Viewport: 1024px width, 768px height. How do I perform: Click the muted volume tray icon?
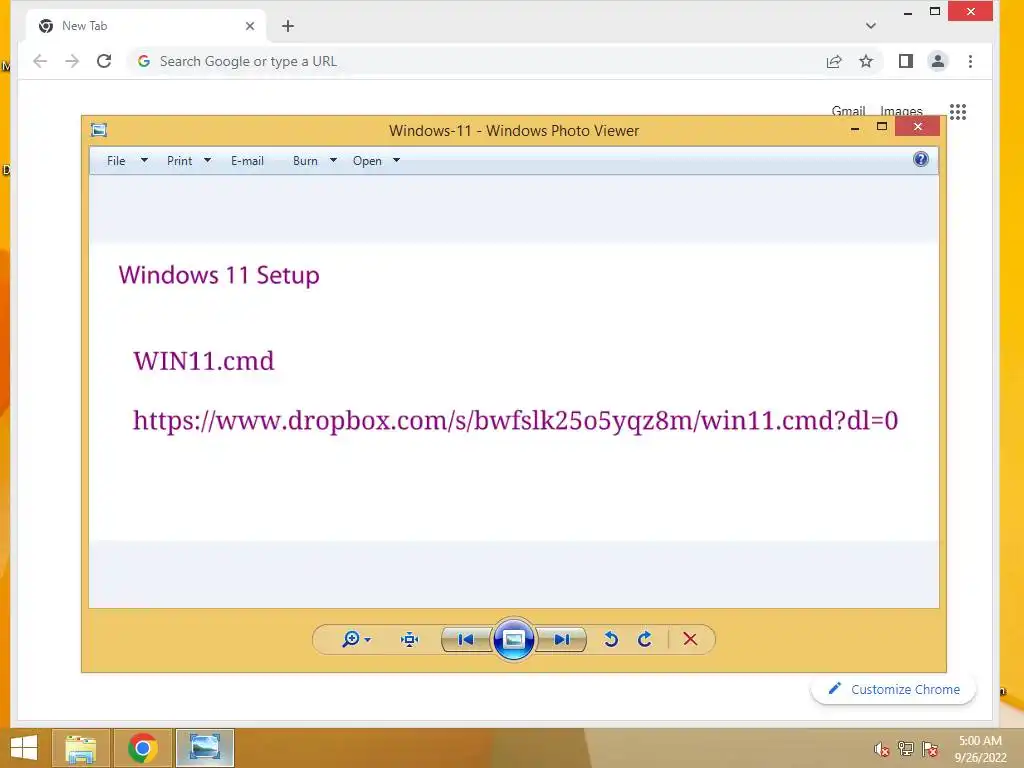click(x=881, y=749)
